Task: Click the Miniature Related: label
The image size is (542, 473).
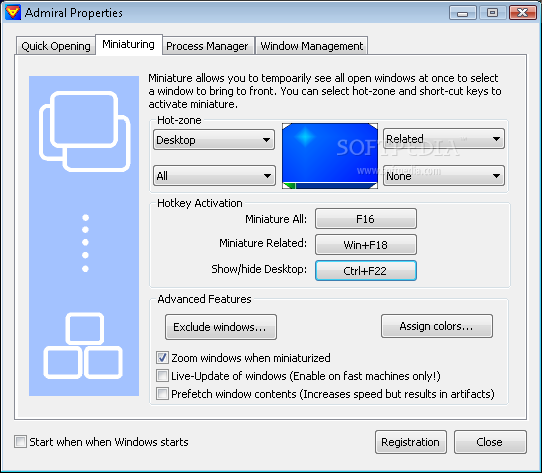Action: pyautogui.click(x=263, y=243)
